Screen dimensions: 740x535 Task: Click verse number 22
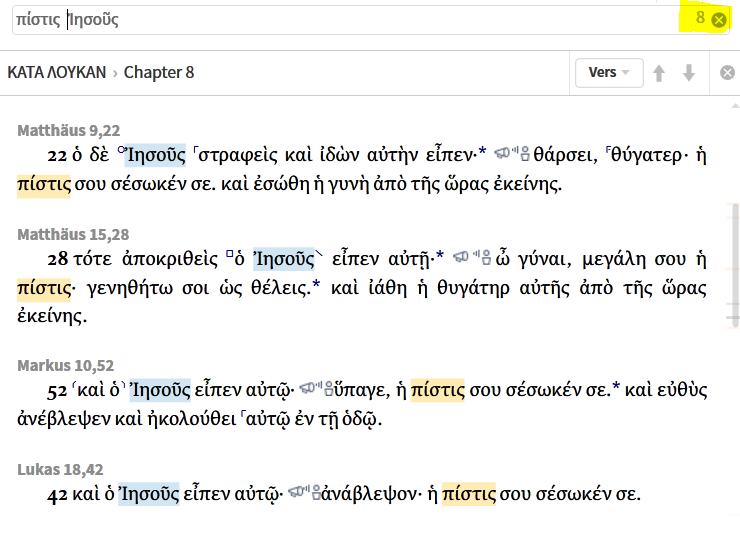tap(57, 156)
